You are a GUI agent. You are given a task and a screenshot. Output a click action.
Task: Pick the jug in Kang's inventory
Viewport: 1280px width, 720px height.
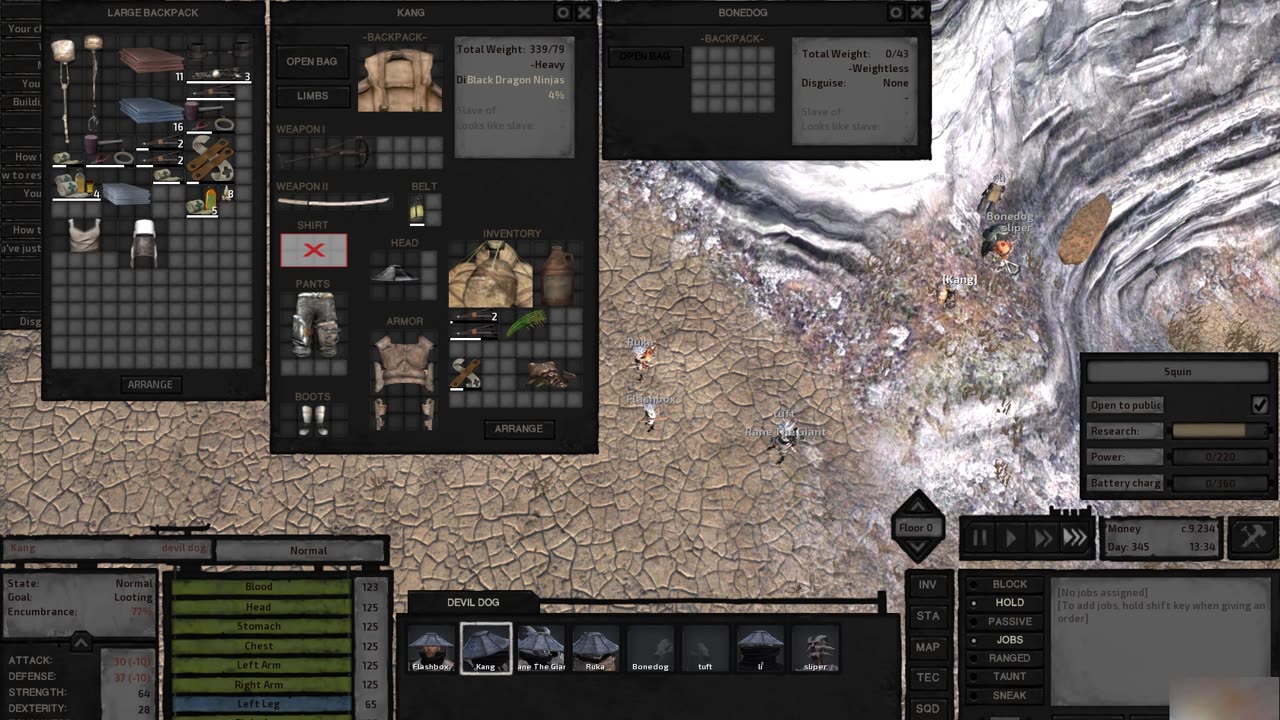point(560,275)
